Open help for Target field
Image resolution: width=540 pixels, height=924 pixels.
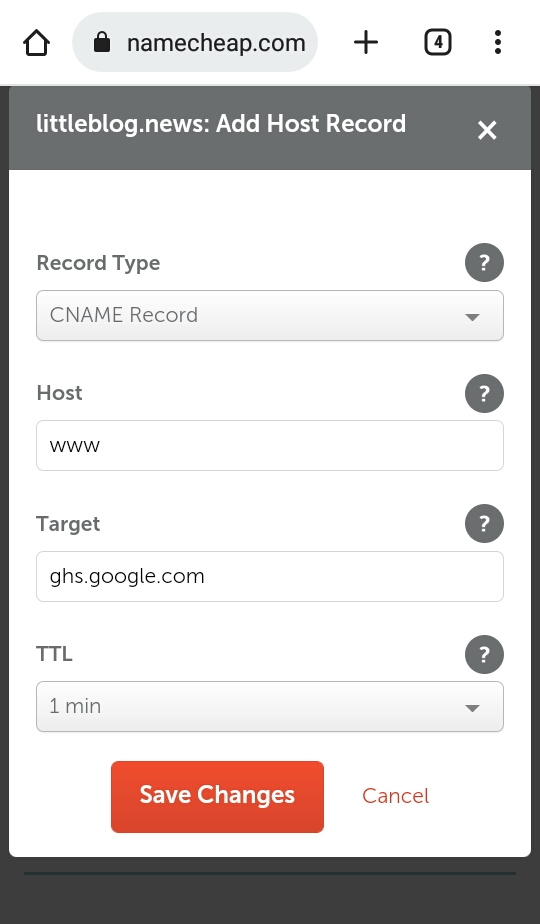click(484, 523)
